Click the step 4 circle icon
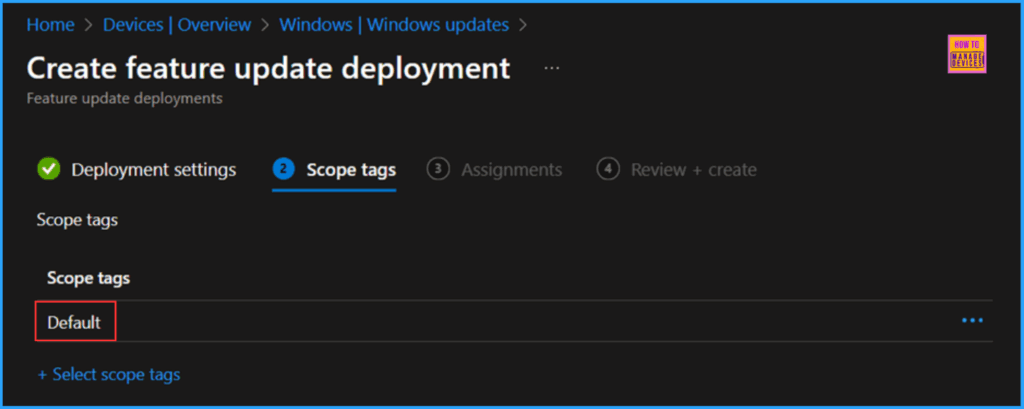 point(607,169)
